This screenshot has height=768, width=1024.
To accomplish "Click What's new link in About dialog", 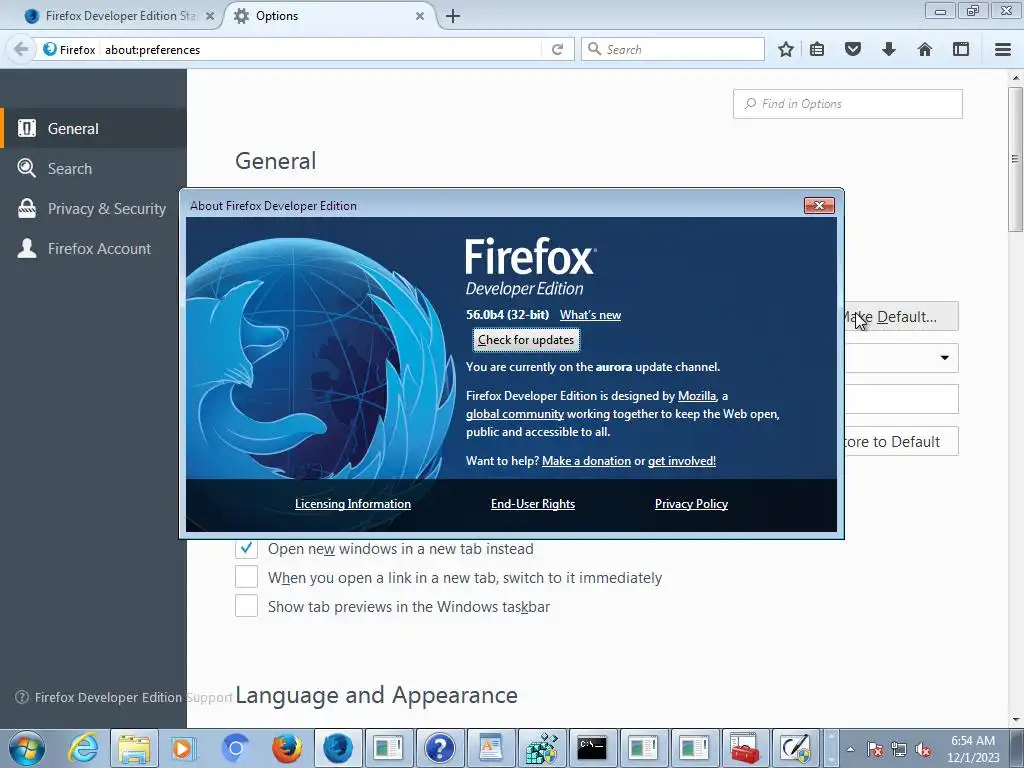I will coord(590,315).
